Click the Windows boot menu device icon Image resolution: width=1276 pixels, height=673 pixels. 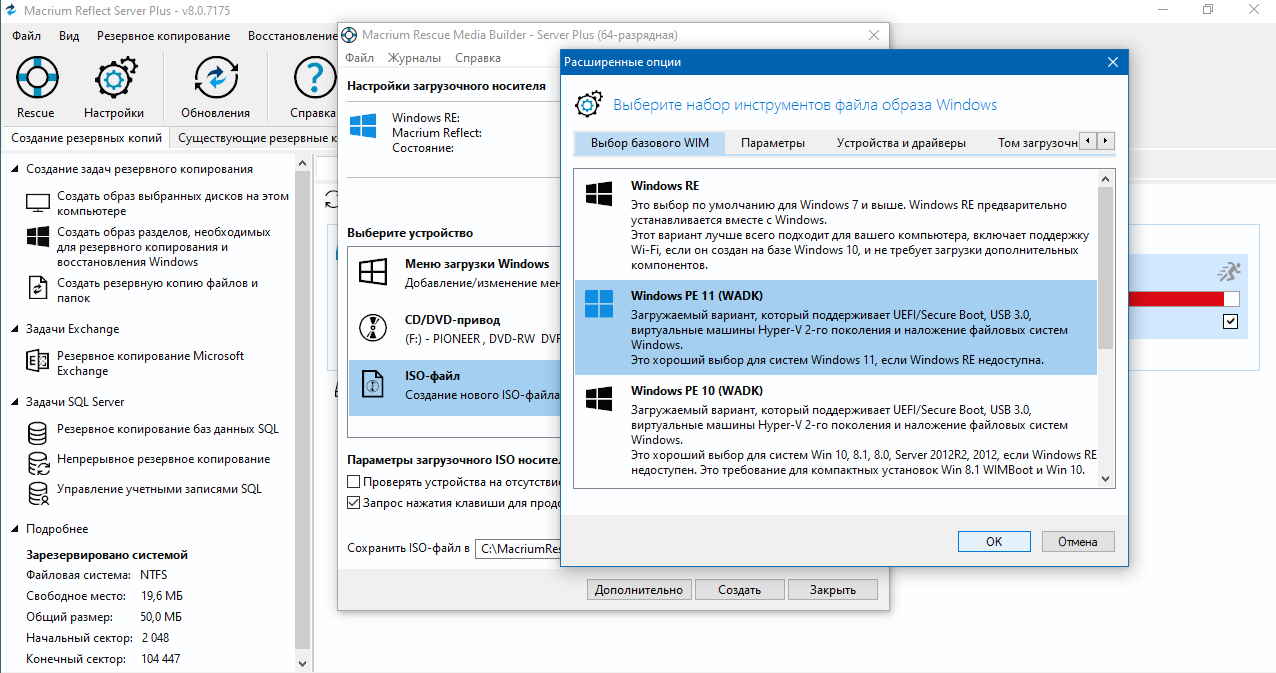pyautogui.click(x=373, y=272)
